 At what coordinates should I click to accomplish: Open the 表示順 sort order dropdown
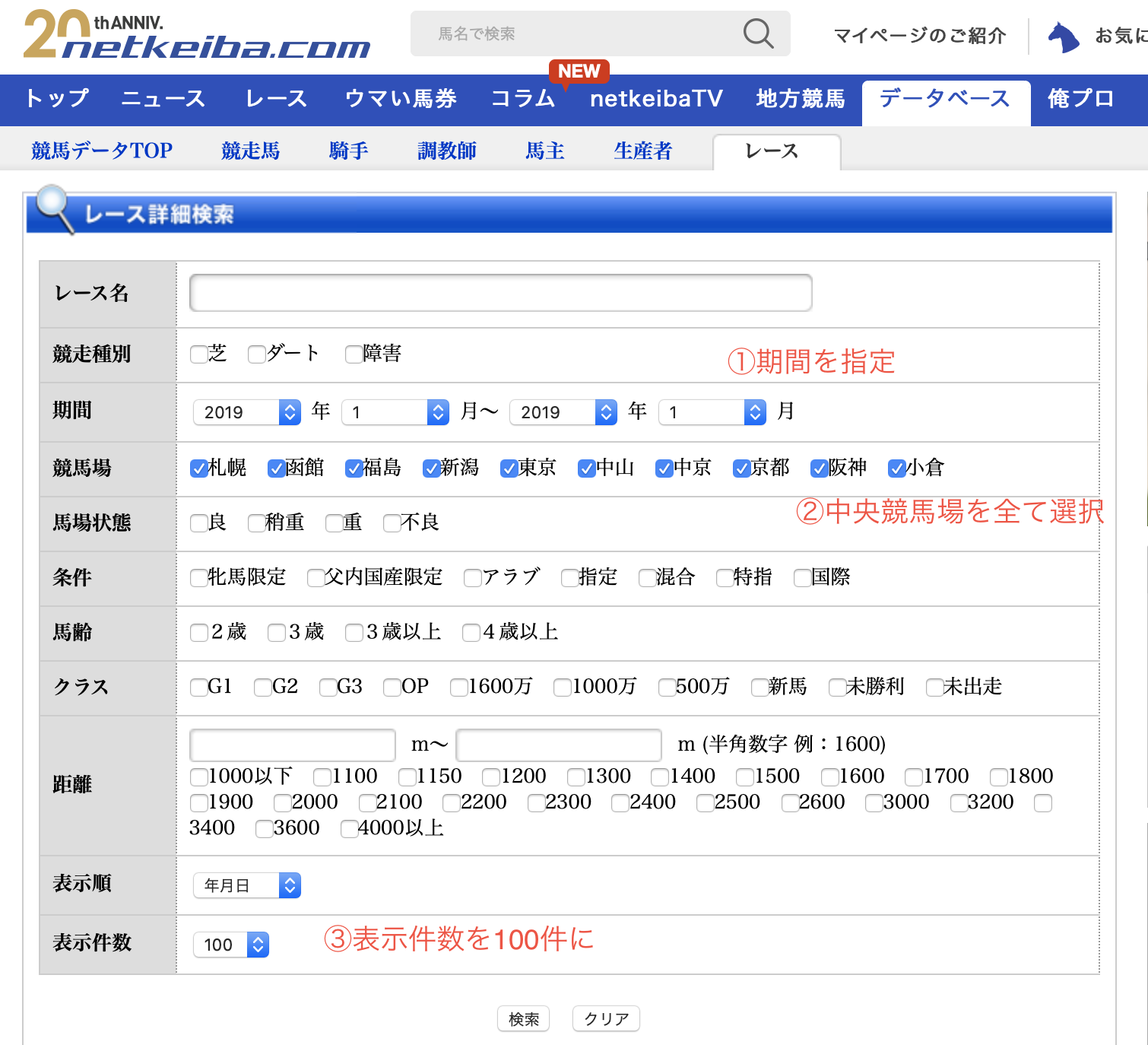pos(247,885)
